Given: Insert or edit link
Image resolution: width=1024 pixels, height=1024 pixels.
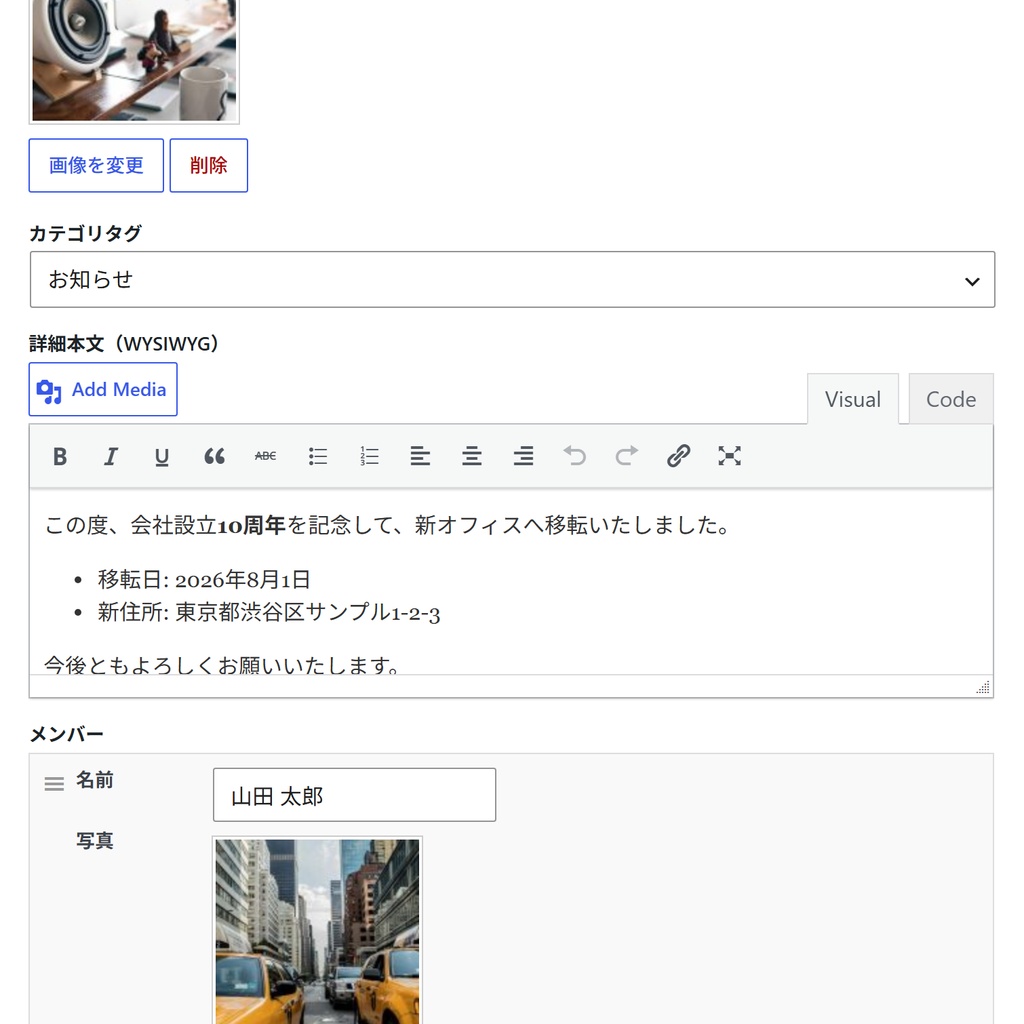Looking at the screenshot, I should click(x=678, y=456).
